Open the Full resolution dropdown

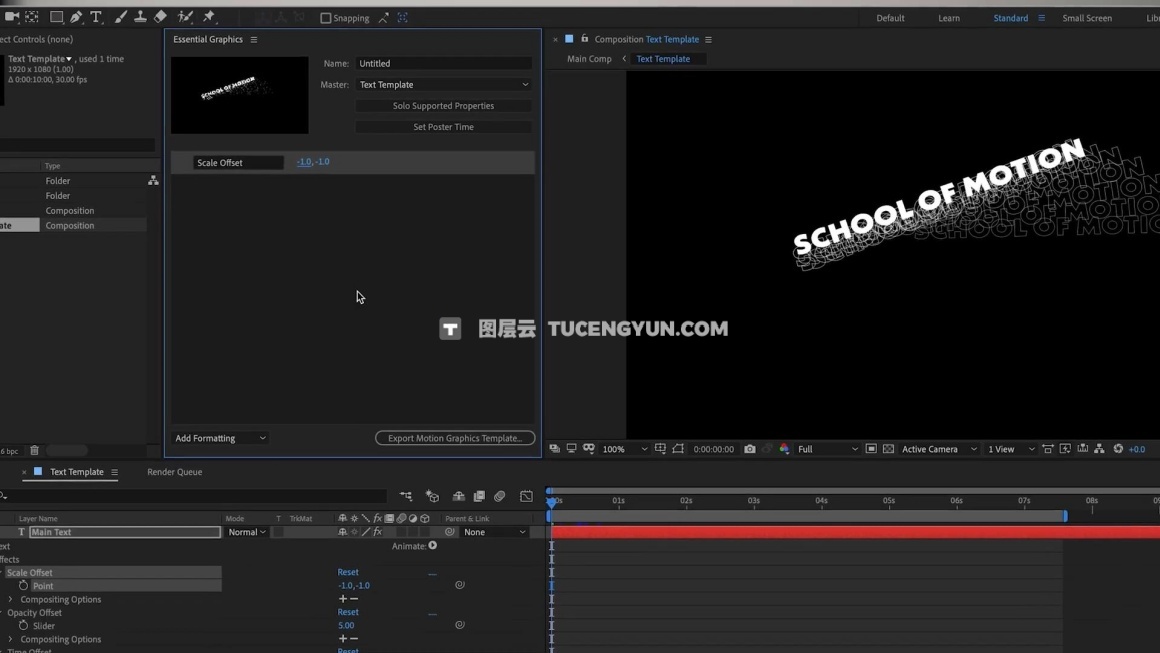827,449
